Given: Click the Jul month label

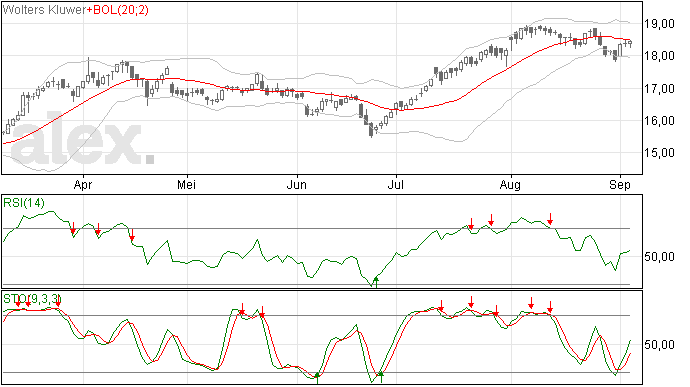Looking at the screenshot, I should 396,185.
